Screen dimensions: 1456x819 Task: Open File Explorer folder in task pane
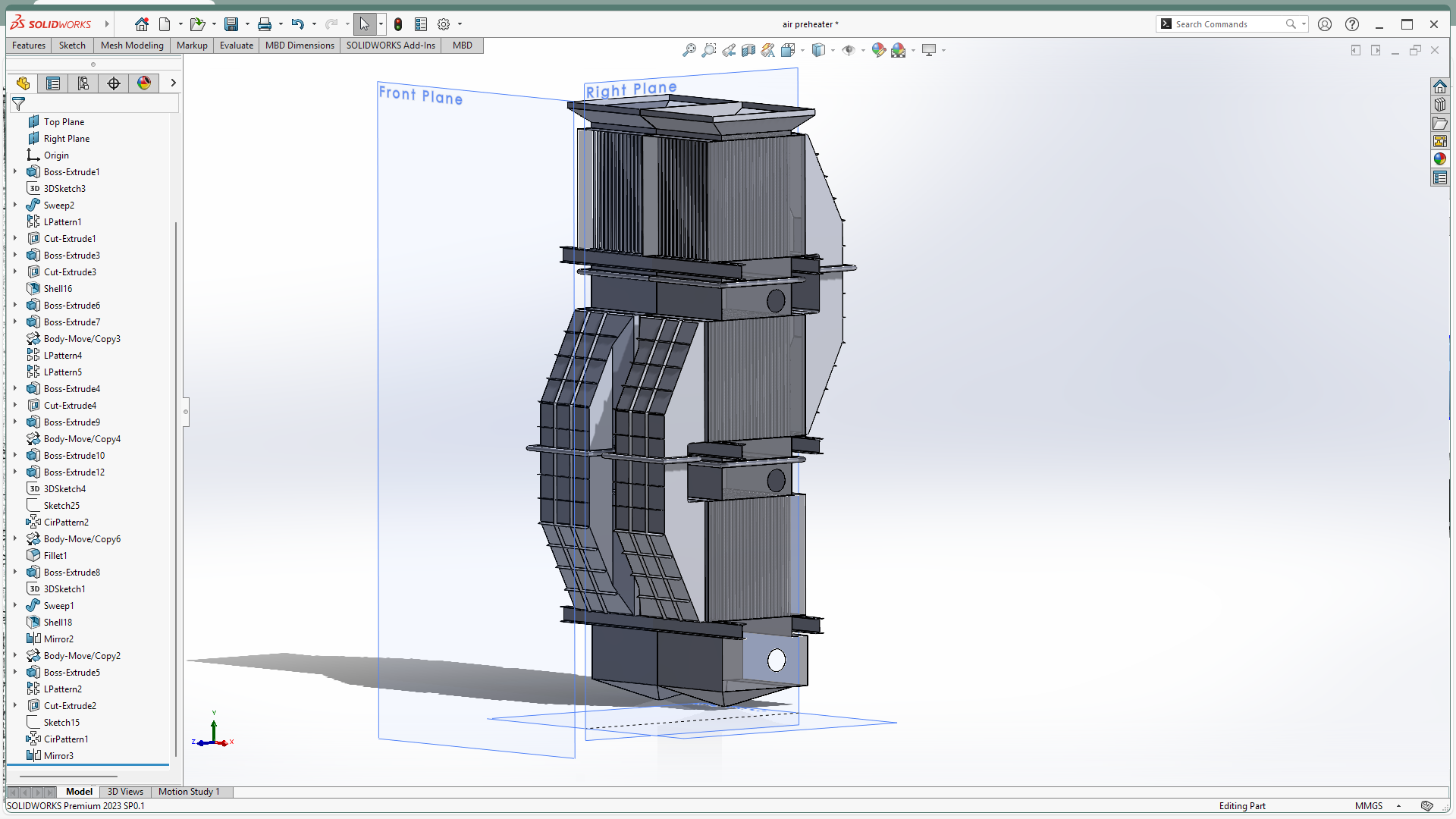pyautogui.click(x=1439, y=123)
